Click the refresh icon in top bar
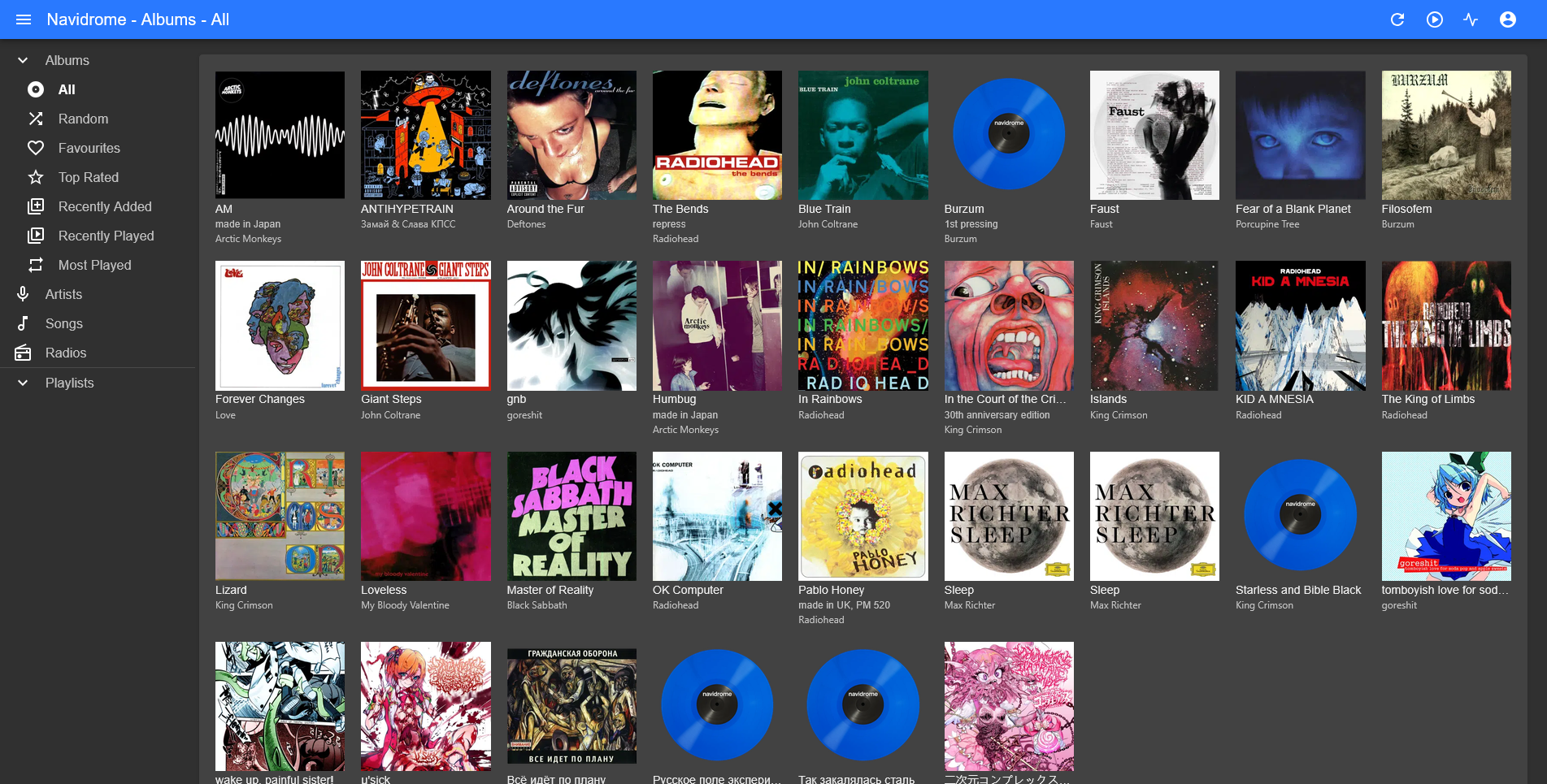The width and height of the screenshot is (1547, 784). [1397, 19]
